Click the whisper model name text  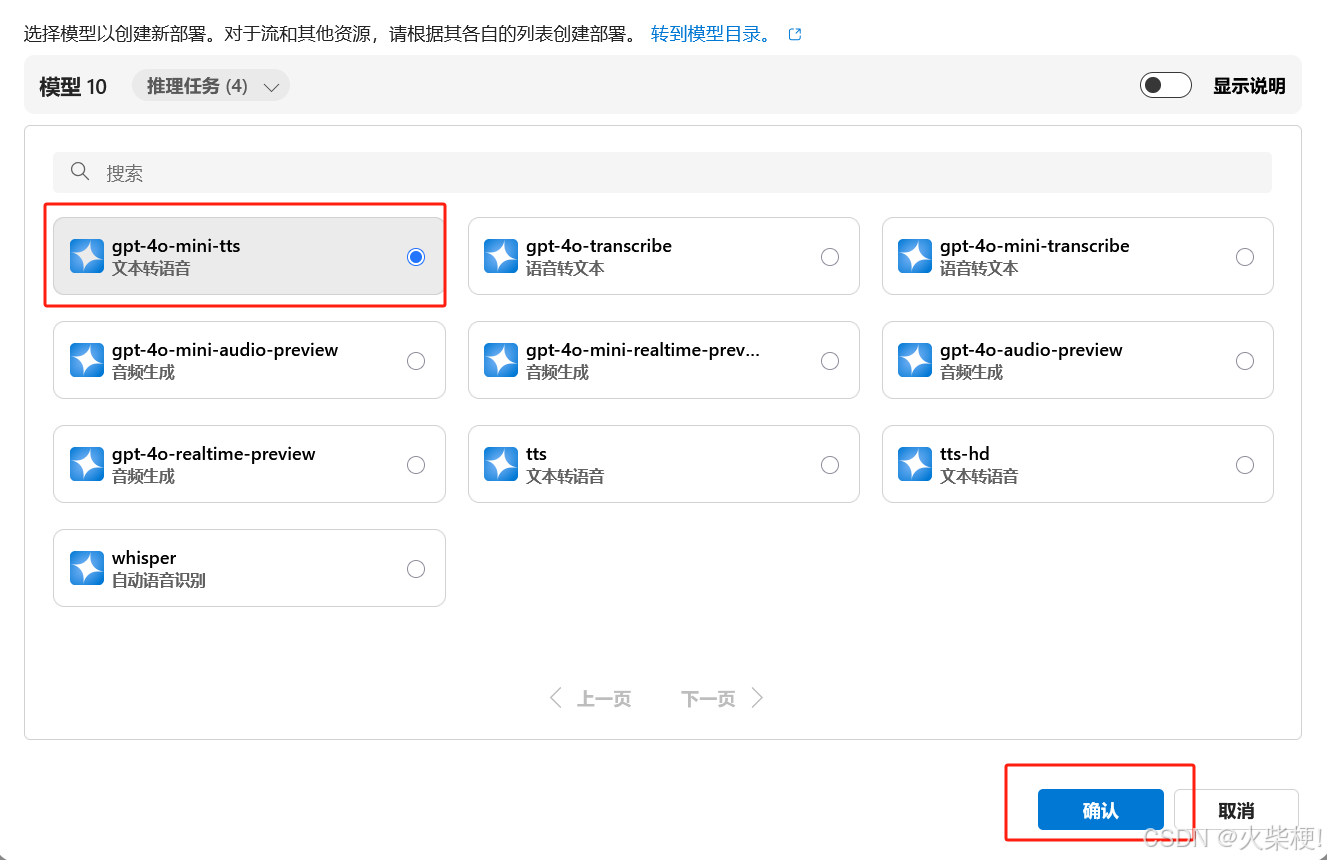144,558
